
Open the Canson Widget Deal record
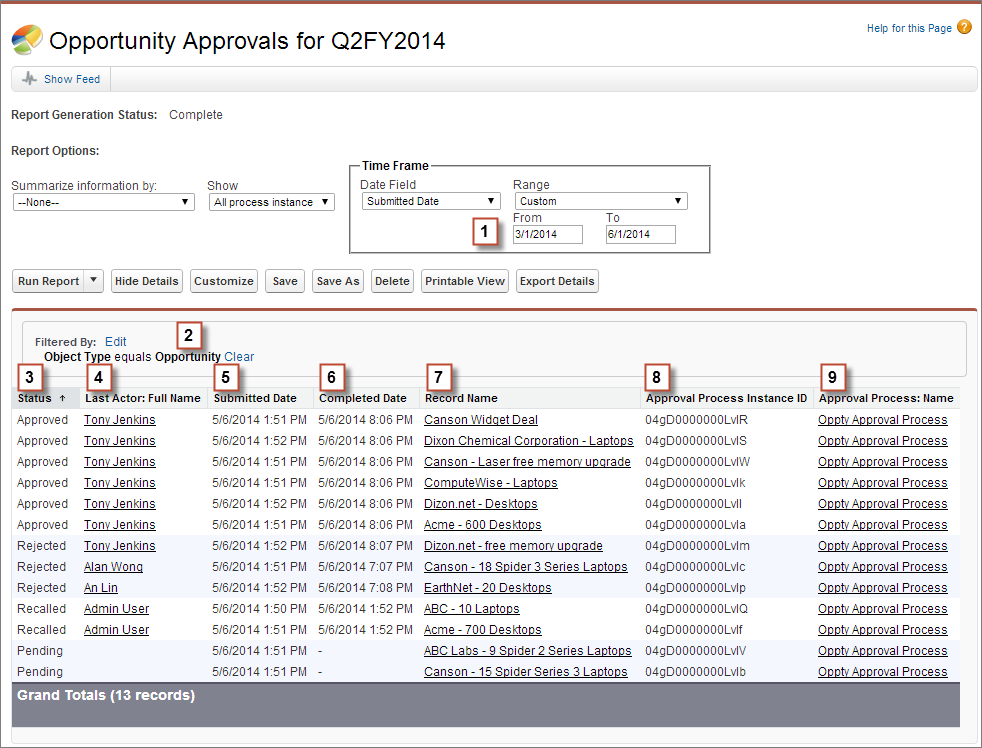tap(480, 420)
